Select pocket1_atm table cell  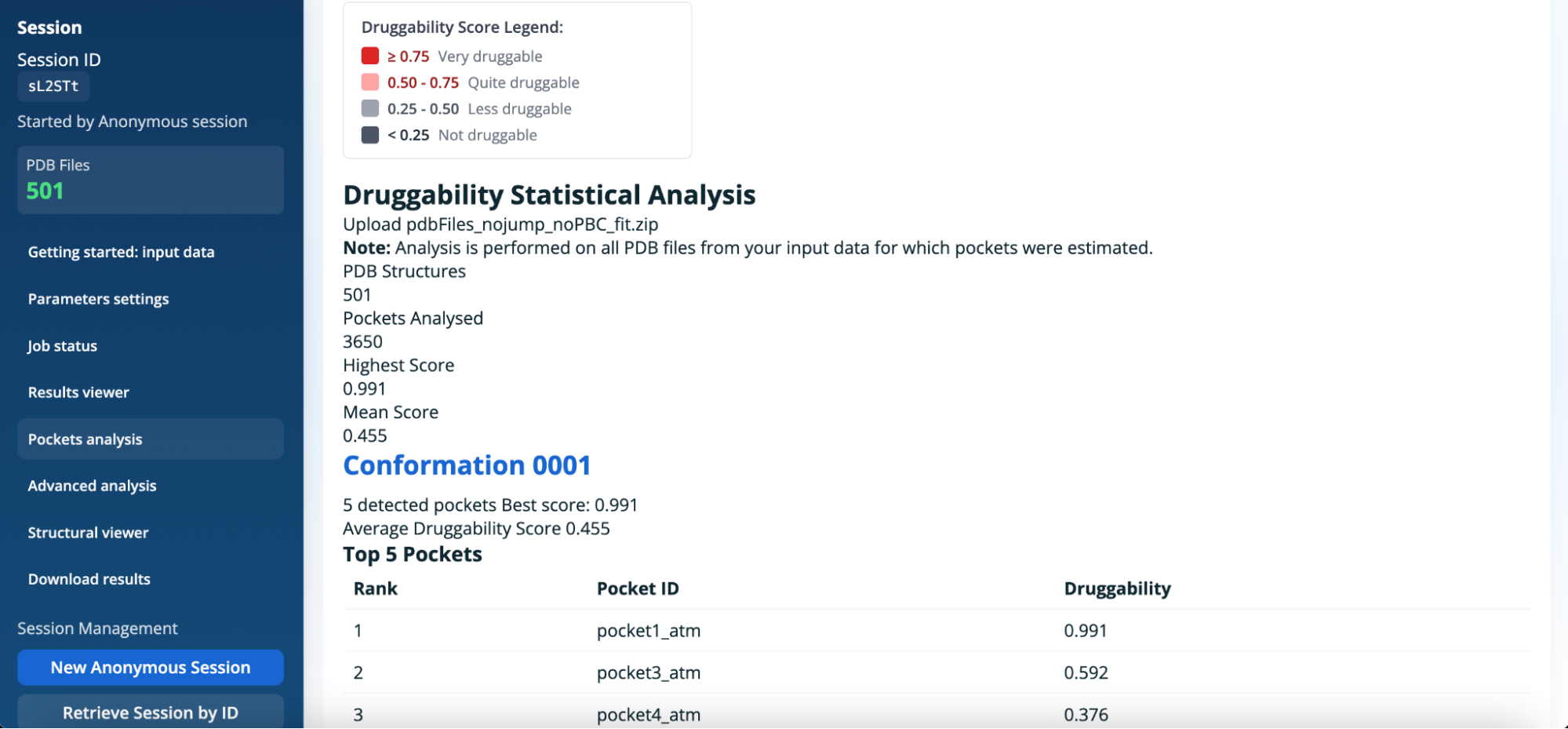[x=649, y=631]
